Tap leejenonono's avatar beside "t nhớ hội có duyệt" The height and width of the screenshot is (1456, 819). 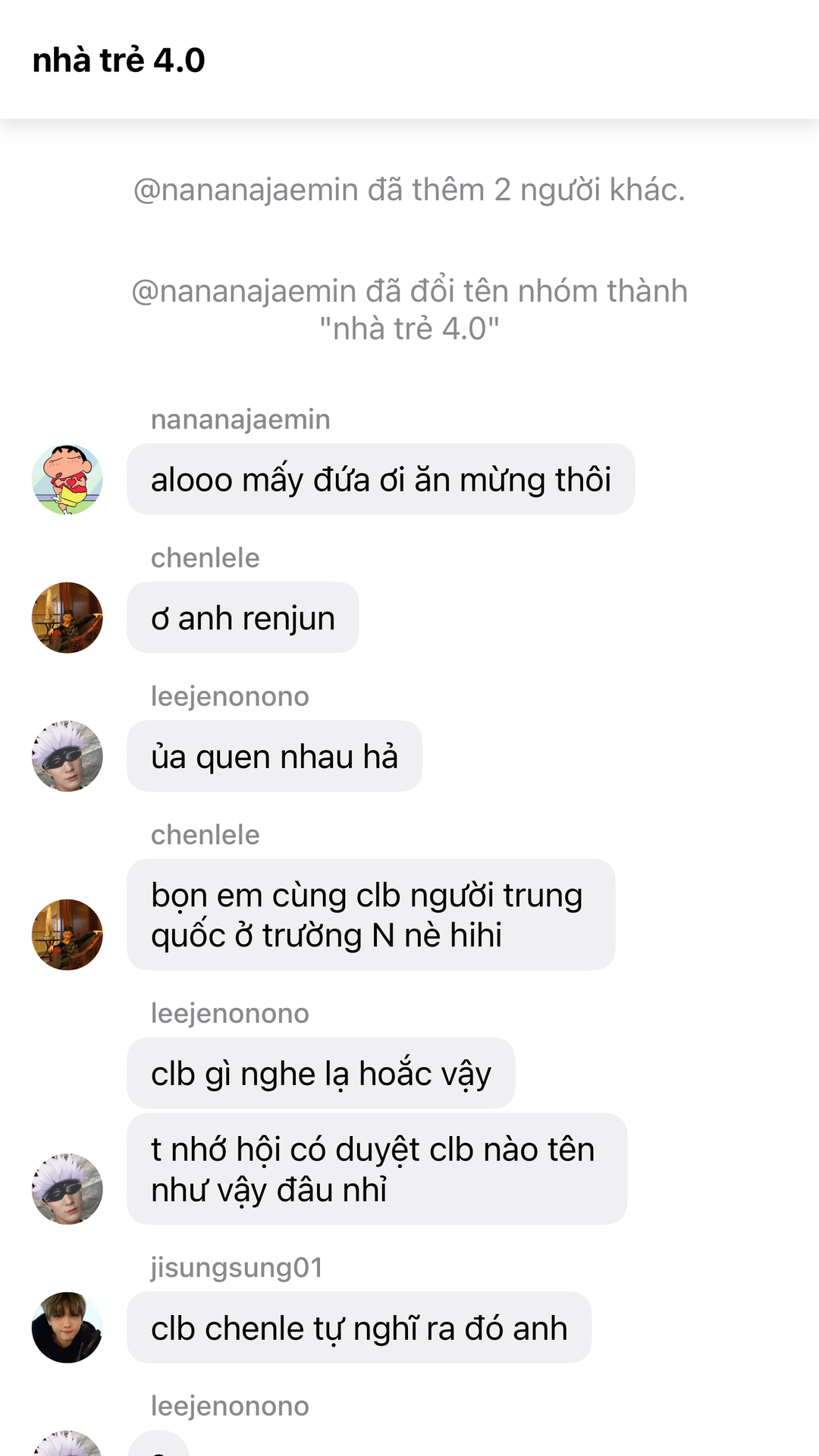point(67,1188)
